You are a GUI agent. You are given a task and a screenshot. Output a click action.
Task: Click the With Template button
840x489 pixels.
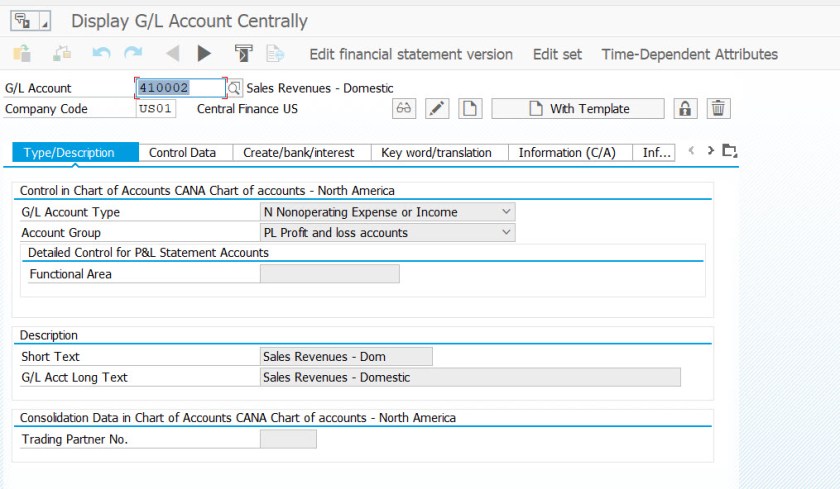[x=578, y=109]
